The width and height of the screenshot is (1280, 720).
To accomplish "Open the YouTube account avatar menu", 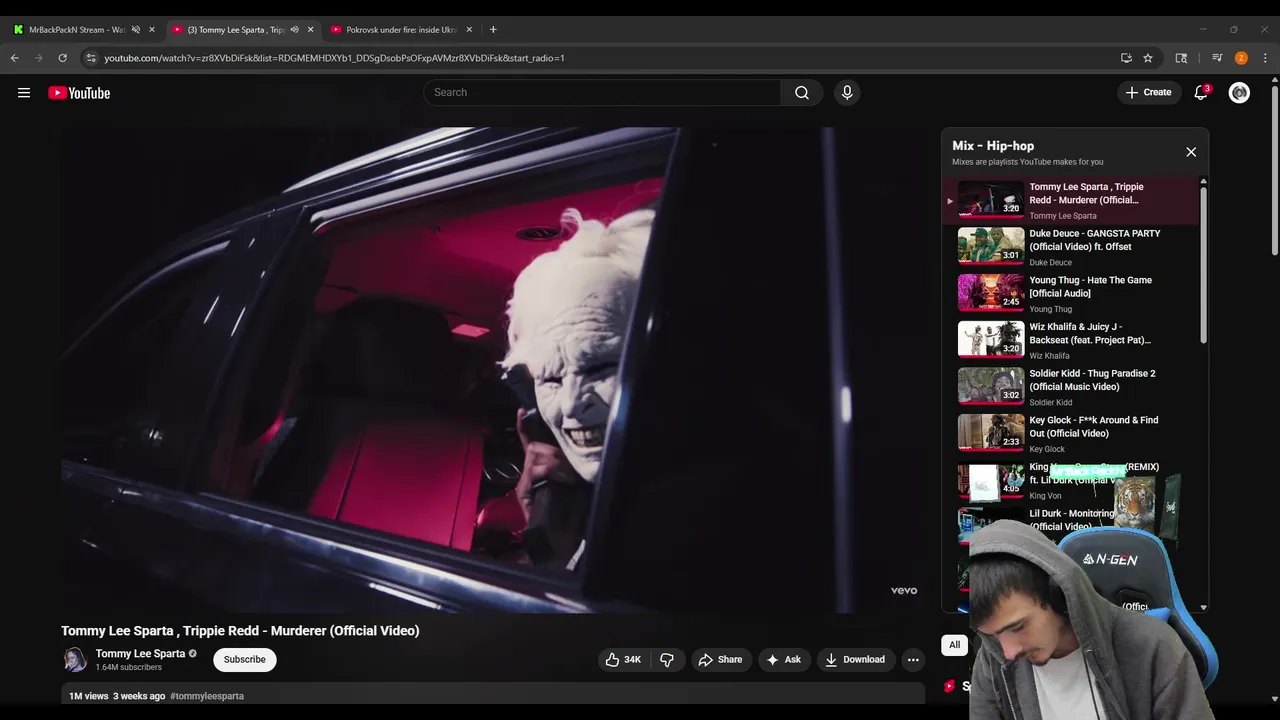I will pos(1239,92).
